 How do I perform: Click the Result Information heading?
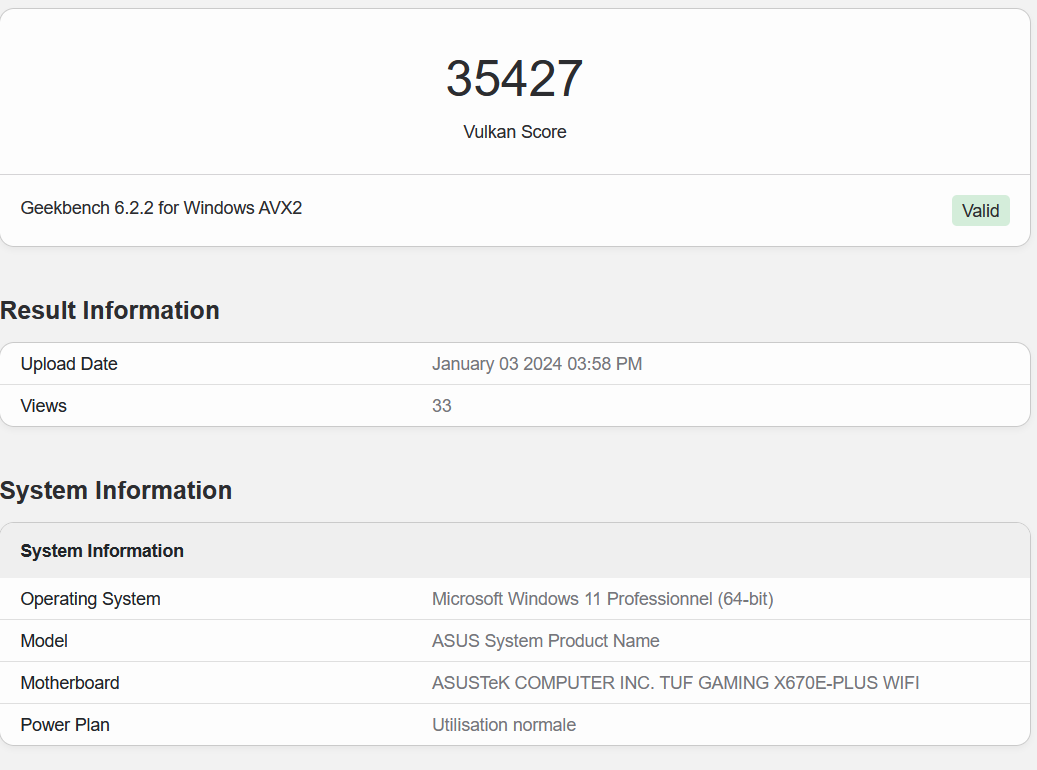(110, 311)
